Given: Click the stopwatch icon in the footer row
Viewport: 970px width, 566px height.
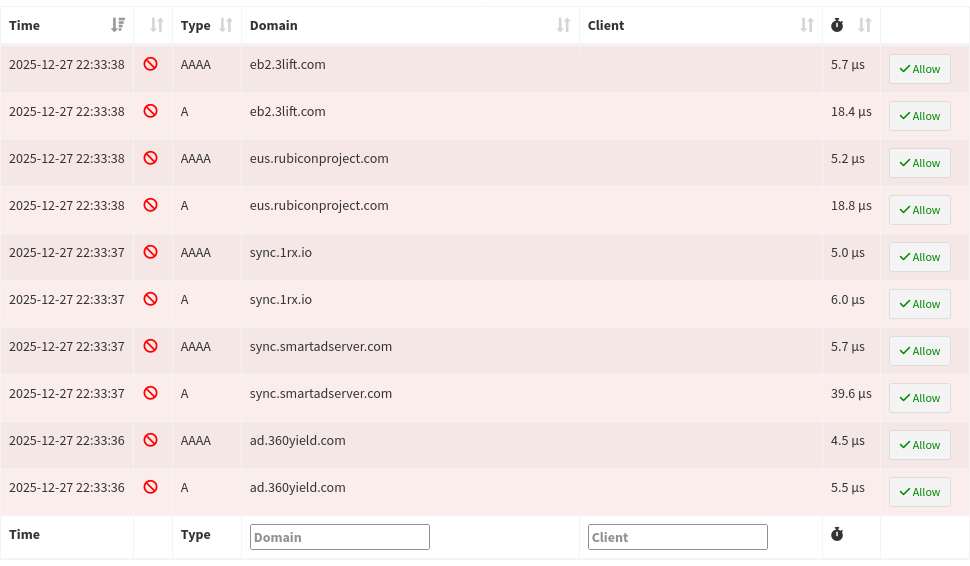Looking at the screenshot, I should pos(838,535).
